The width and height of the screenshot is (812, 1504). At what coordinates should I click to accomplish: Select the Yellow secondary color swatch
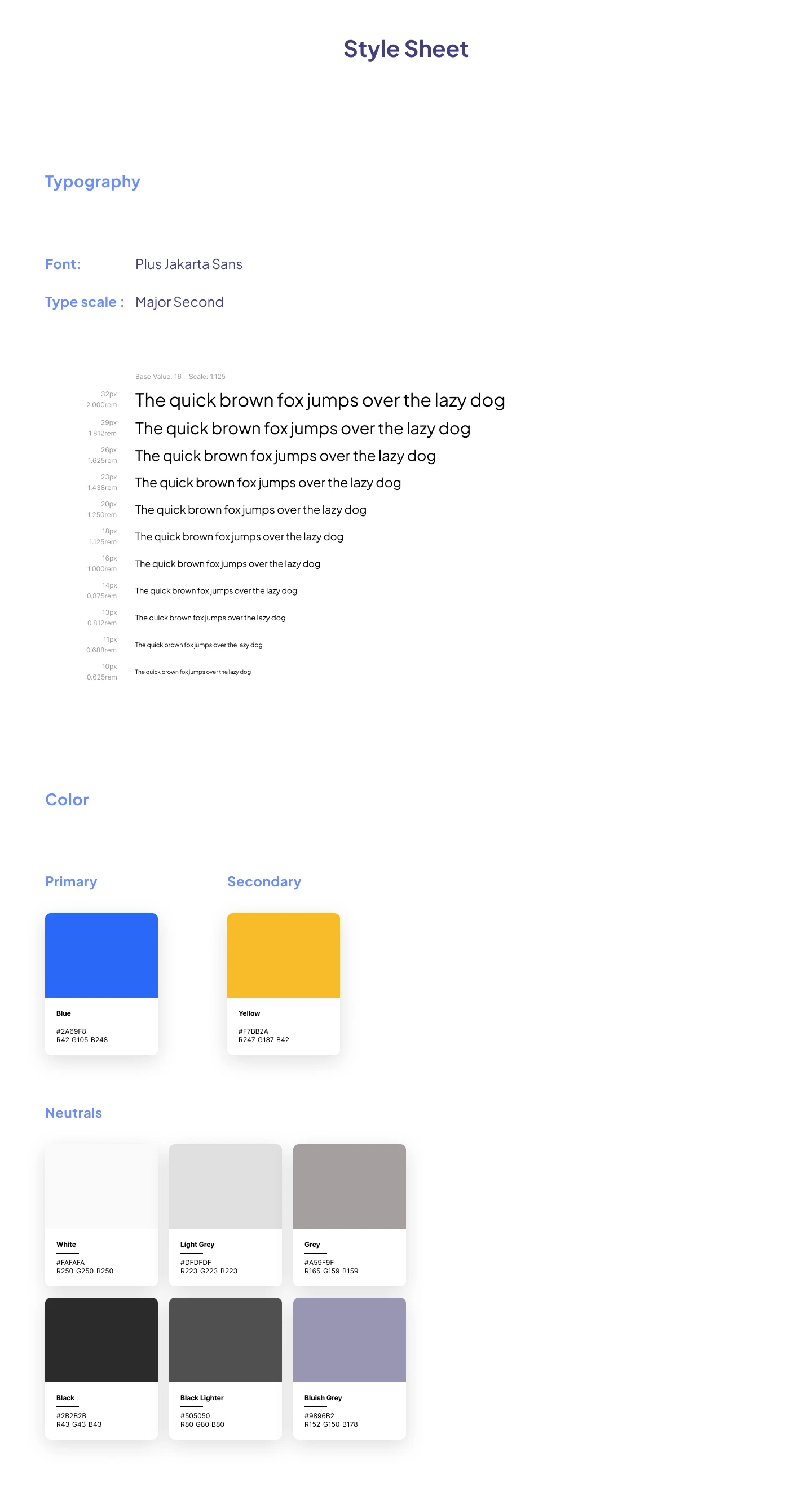283,955
